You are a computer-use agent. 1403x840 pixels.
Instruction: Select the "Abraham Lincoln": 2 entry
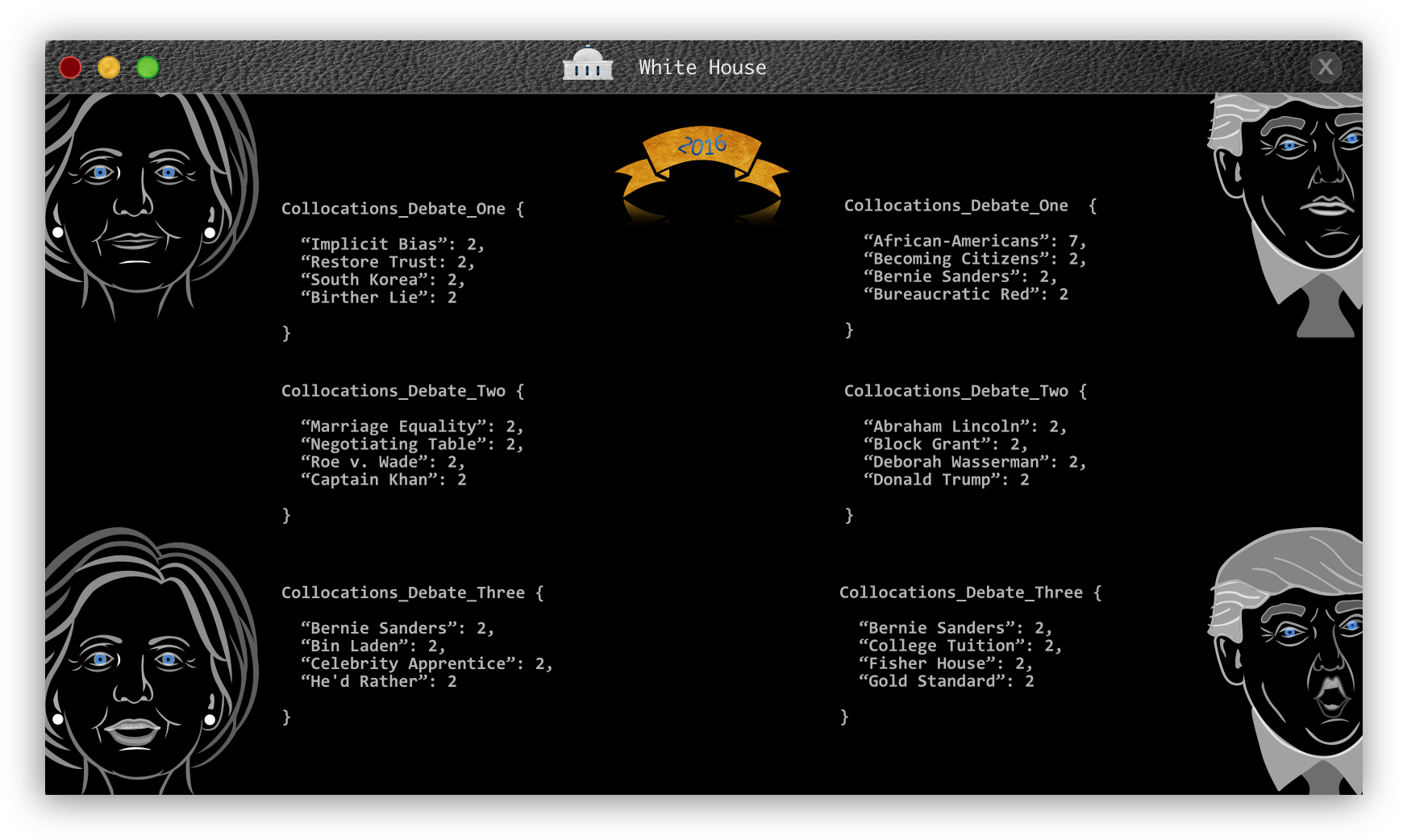(965, 426)
